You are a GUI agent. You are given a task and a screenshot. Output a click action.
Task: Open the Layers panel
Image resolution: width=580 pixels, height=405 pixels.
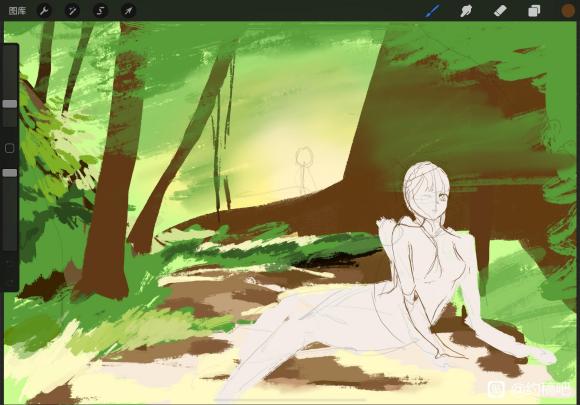[534, 11]
